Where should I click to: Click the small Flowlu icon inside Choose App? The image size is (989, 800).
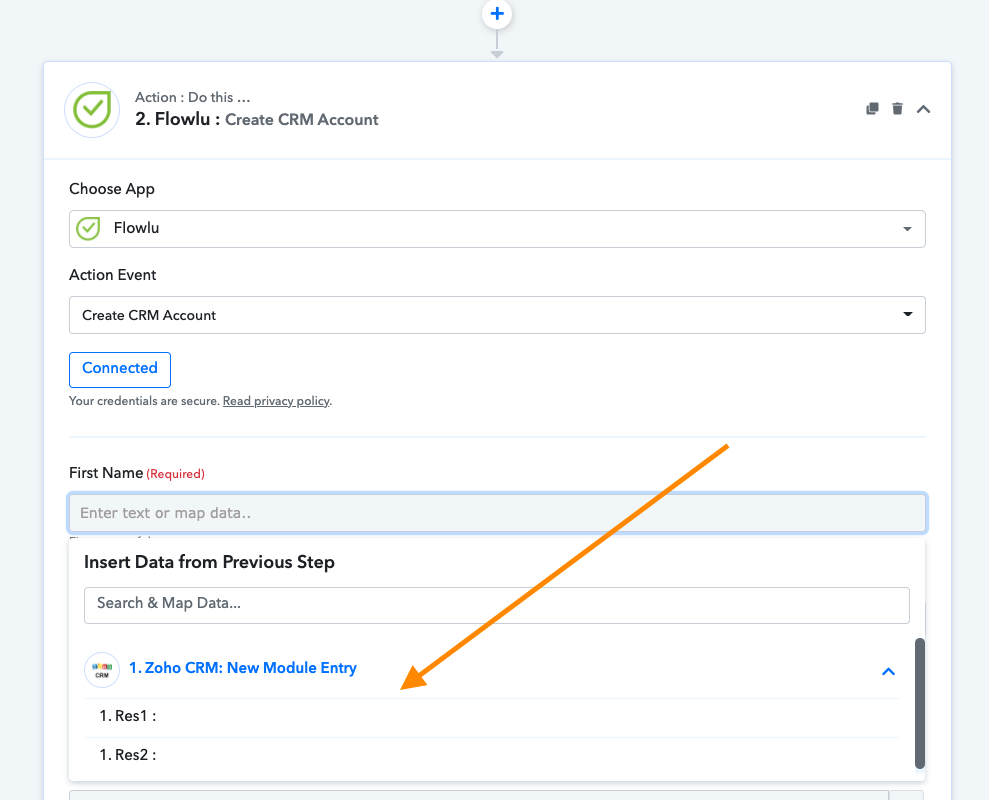[88, 228]
